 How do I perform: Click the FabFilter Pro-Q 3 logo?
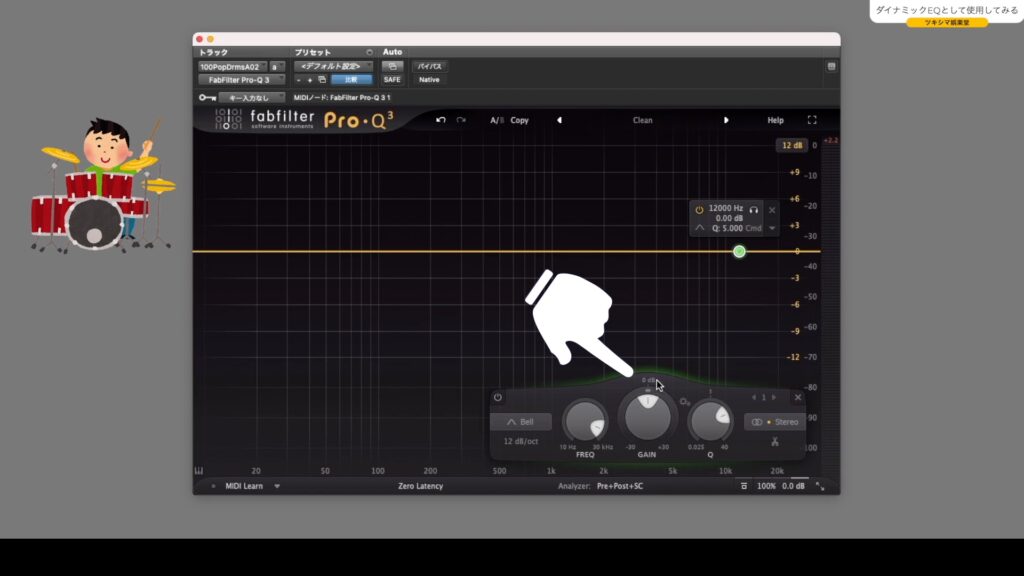click(x=304, y=120)
